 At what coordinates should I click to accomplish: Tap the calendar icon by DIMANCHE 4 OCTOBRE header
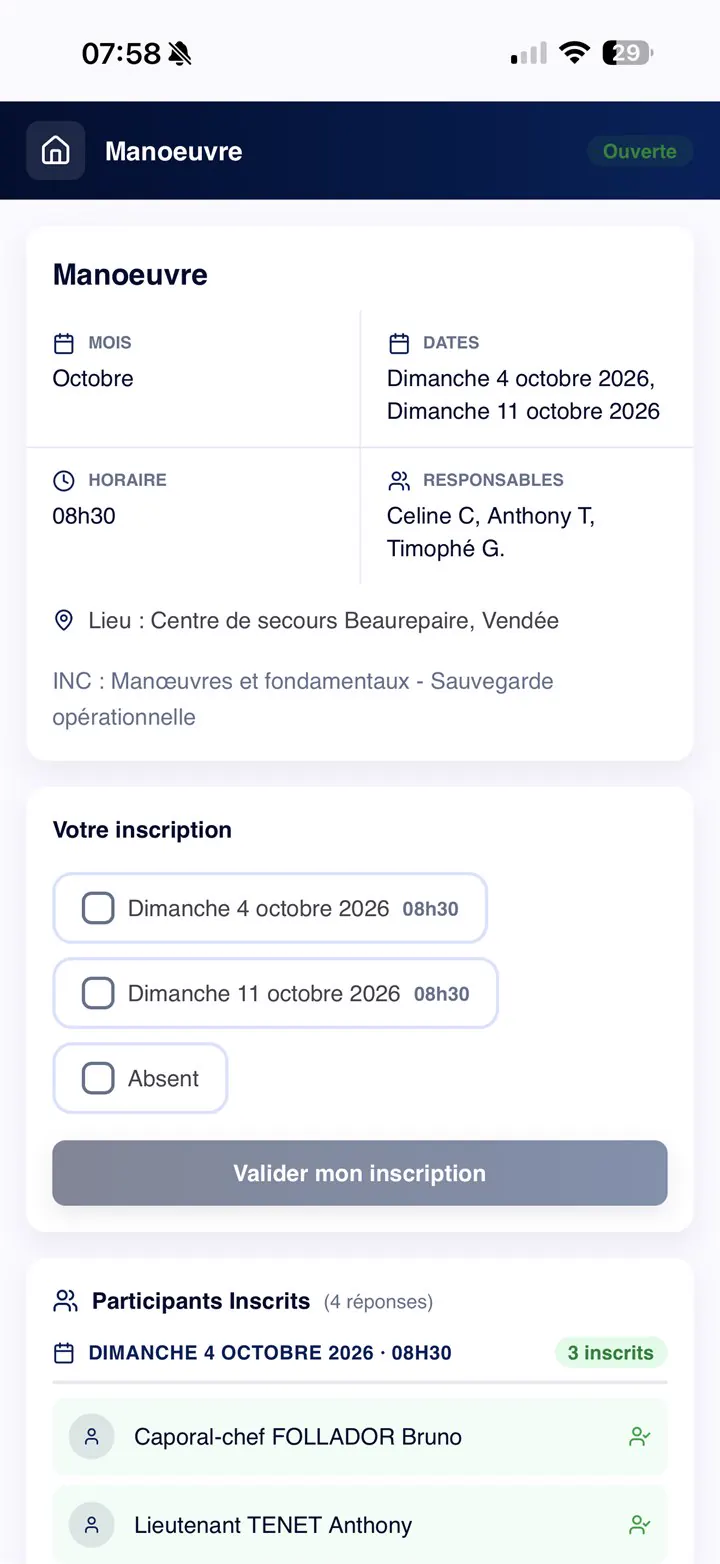tap(64, 1353)
